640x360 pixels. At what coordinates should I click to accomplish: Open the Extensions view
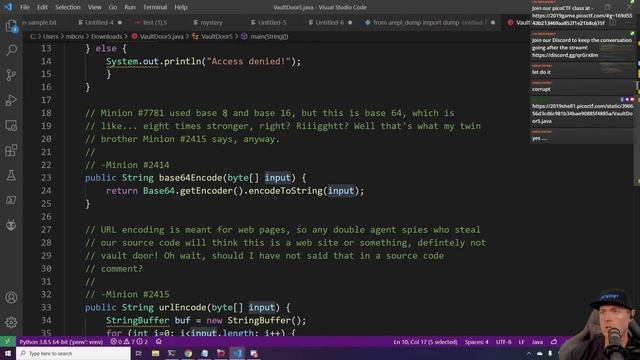11,150
